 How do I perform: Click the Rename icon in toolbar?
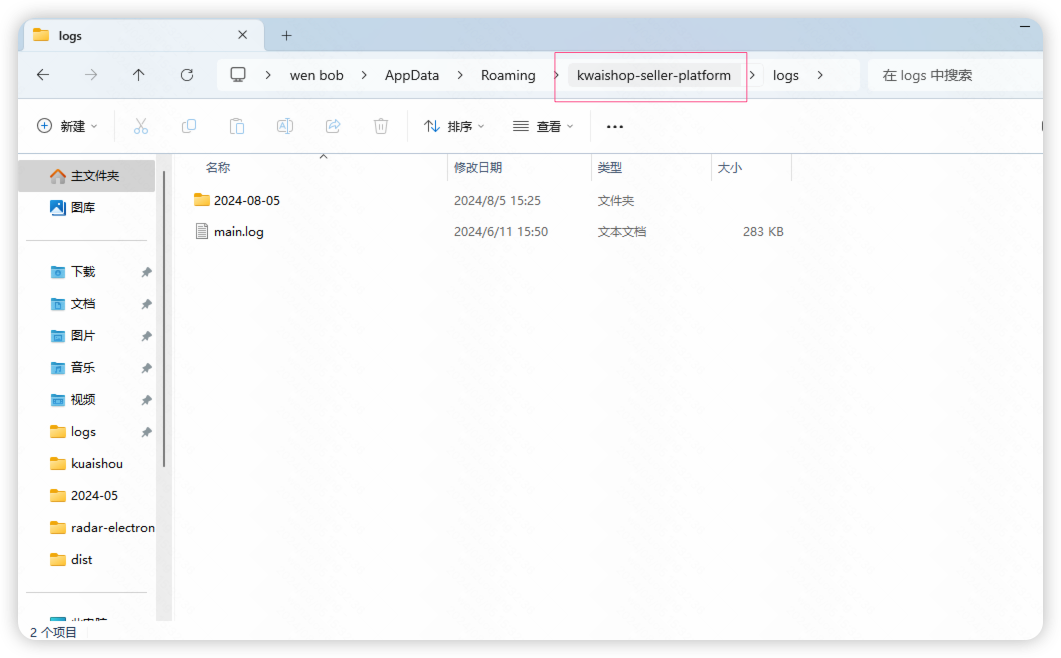point(285,126)
